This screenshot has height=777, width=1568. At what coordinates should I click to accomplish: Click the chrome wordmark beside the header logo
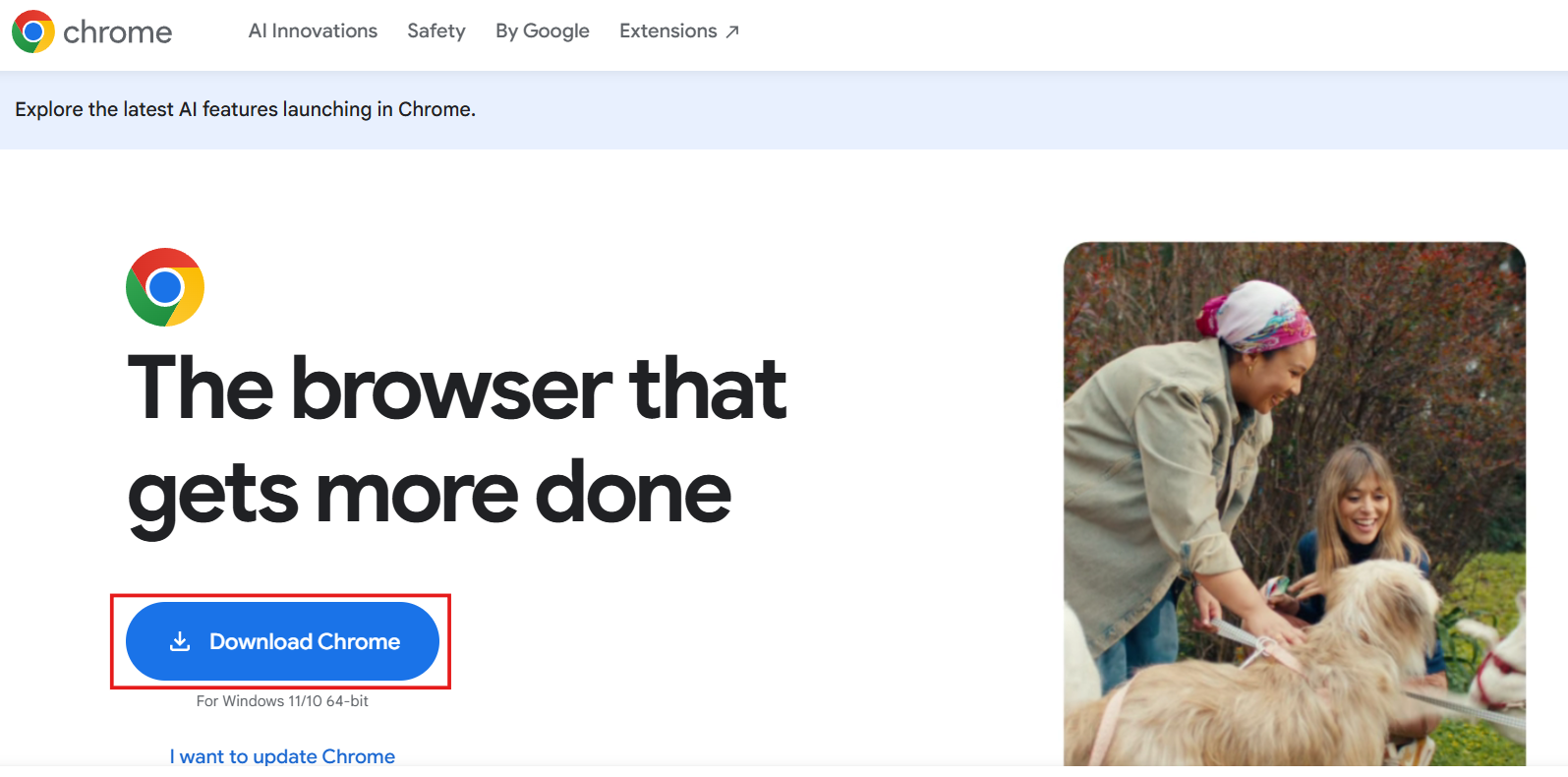click(117, 32)
